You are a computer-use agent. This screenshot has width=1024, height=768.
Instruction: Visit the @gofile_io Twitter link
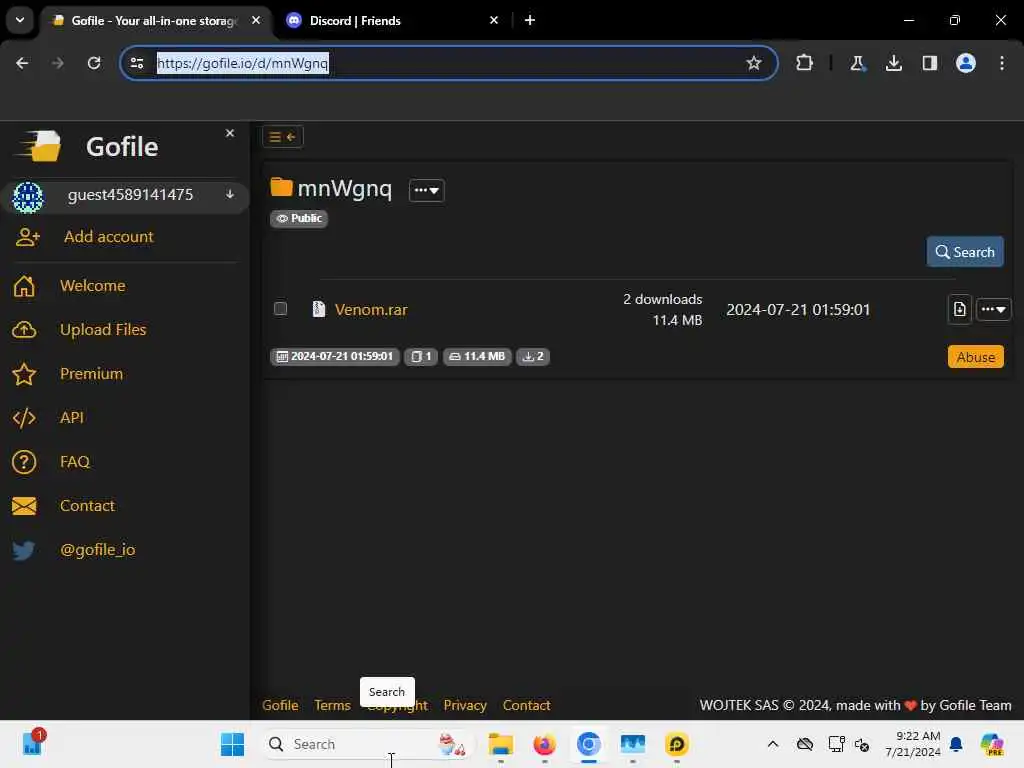[x=97, y=550]
